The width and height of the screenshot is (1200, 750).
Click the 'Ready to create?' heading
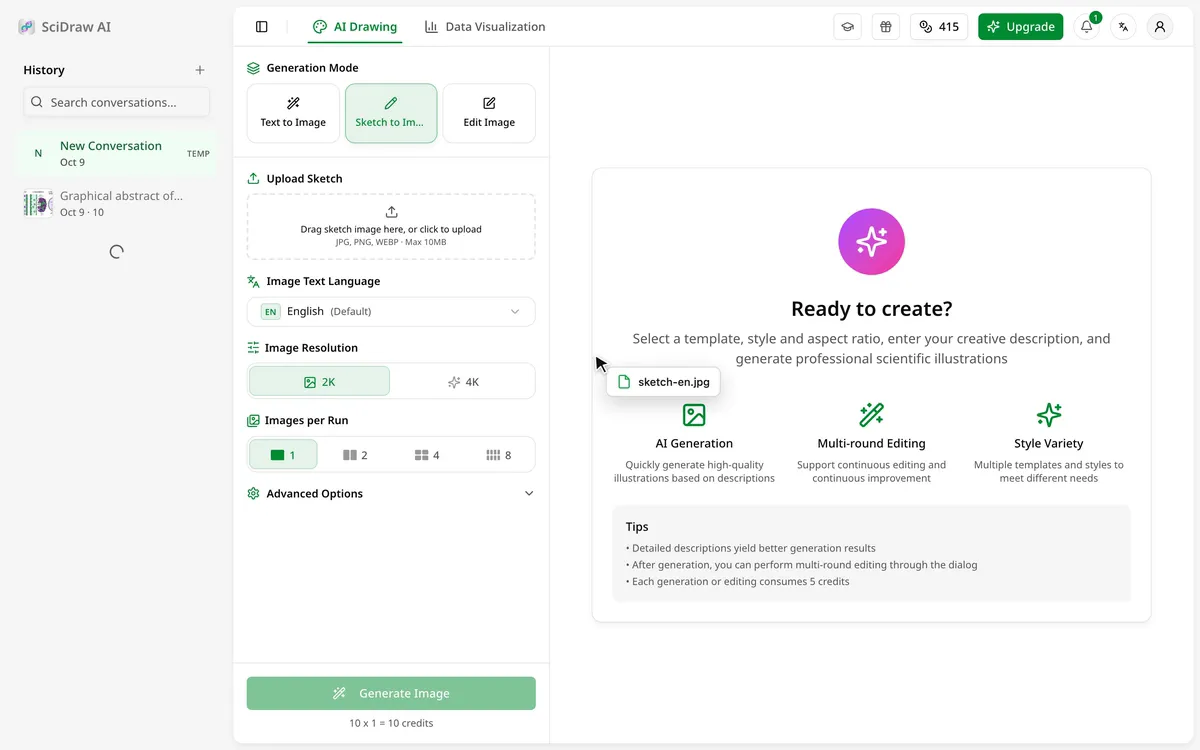871,309
